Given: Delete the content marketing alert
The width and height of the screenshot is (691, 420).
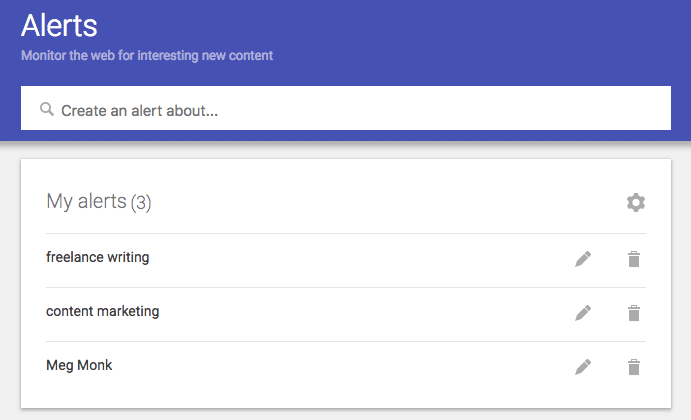Looking at the screenshot, I should coord(634,313).
